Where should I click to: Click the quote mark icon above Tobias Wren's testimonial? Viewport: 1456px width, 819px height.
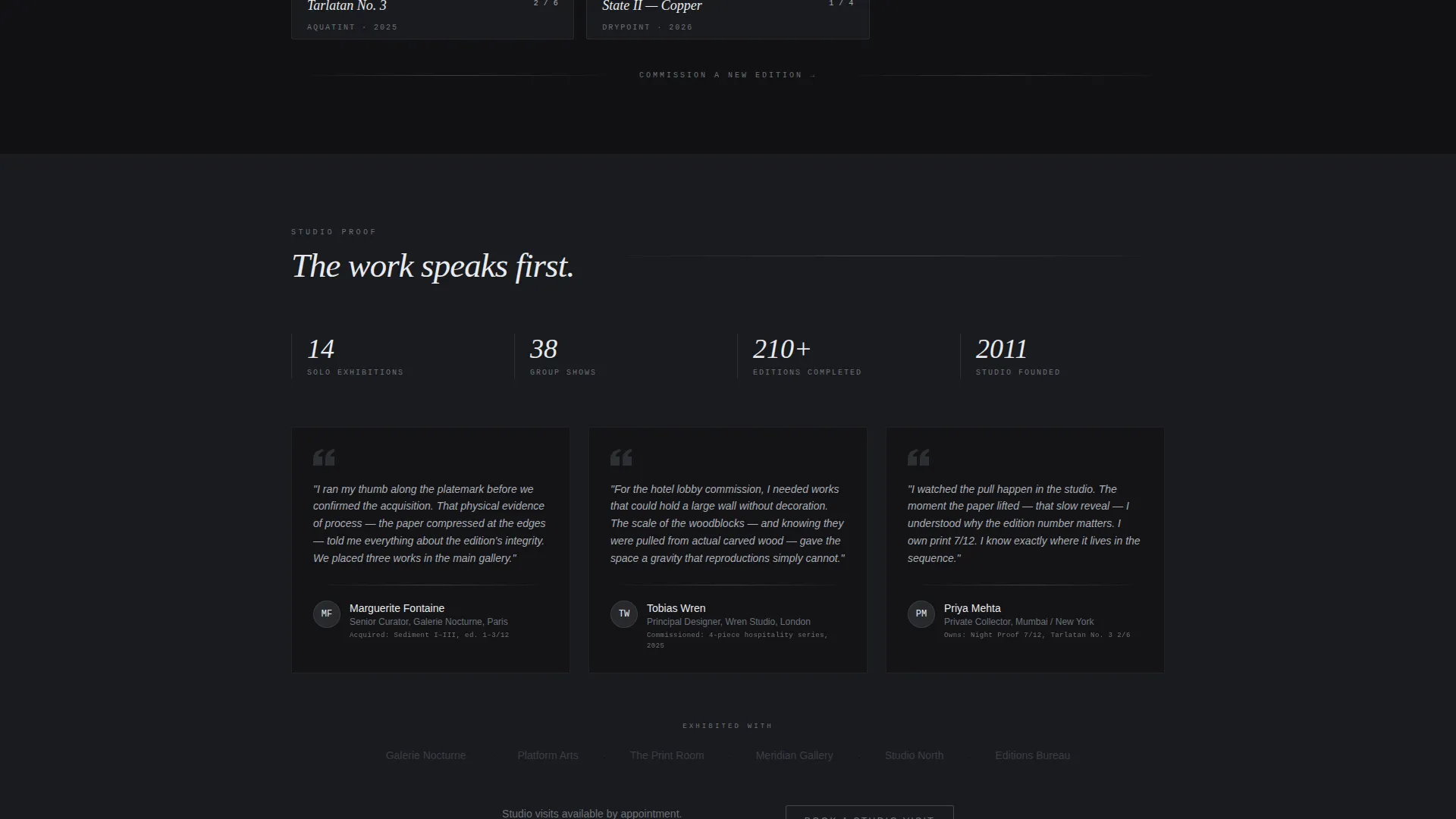[621, 457]
